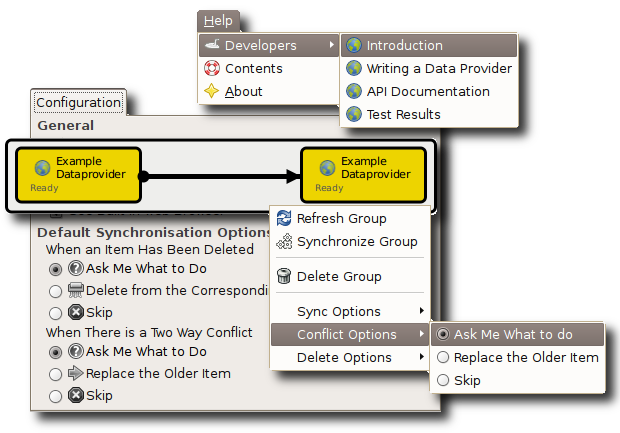The image size is (620, 433).
Task: Click question icon under Item Has Been Deleted
Action: point(76,268)
